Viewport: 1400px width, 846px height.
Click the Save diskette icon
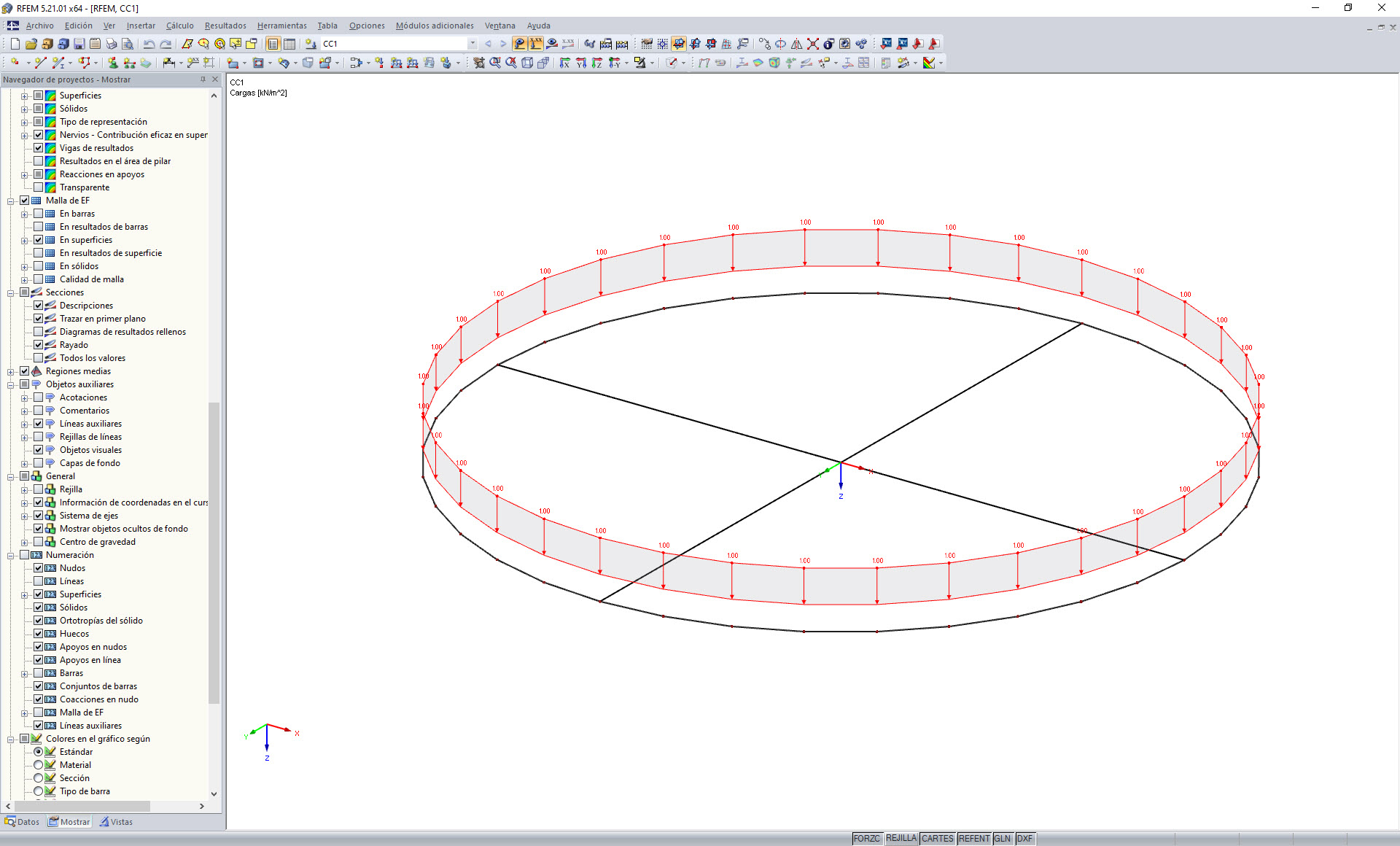click(79, 44)
